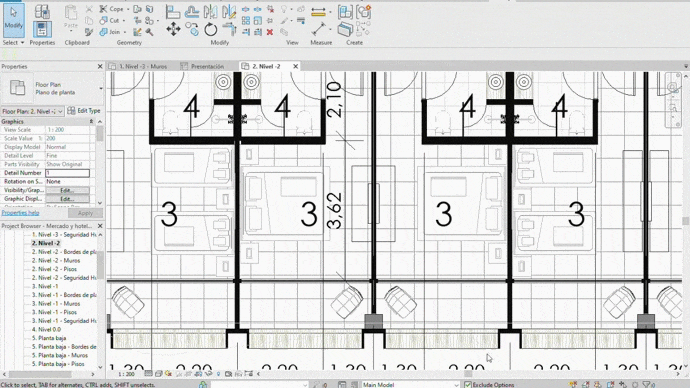Image resolution: width=690 pixels, height=388 pixels.
Task: Click the Cope geometry tool
Action: pyautogui.click(x=112, y=9)
